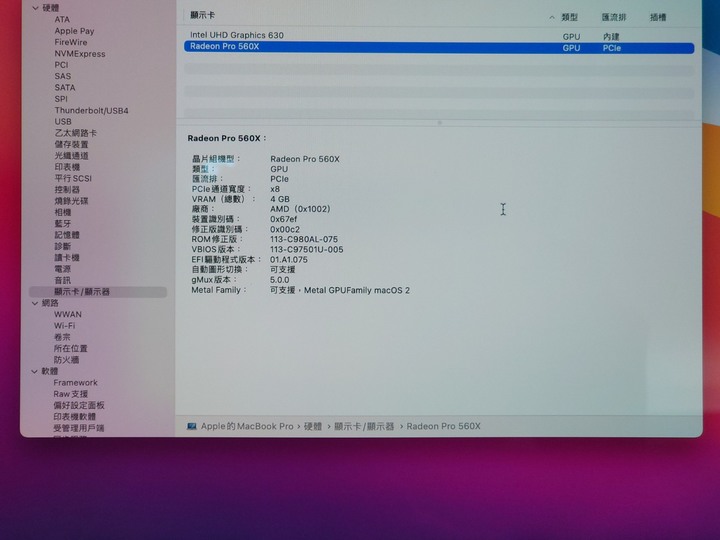This screenshot has width=720, height=540.
Task: Open 乙太網路卡 in the sidebar
Action: pyautogui.click(x=75, y=133)
